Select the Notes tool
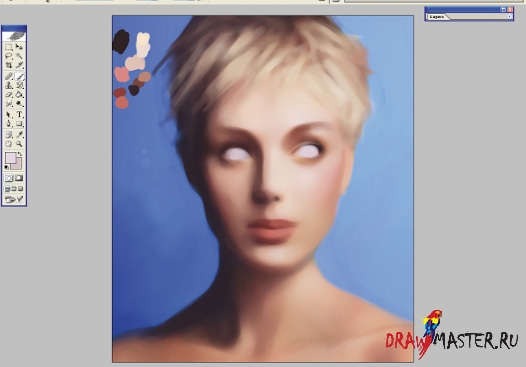This screenshot has height=367, width=526. point(9,135)
